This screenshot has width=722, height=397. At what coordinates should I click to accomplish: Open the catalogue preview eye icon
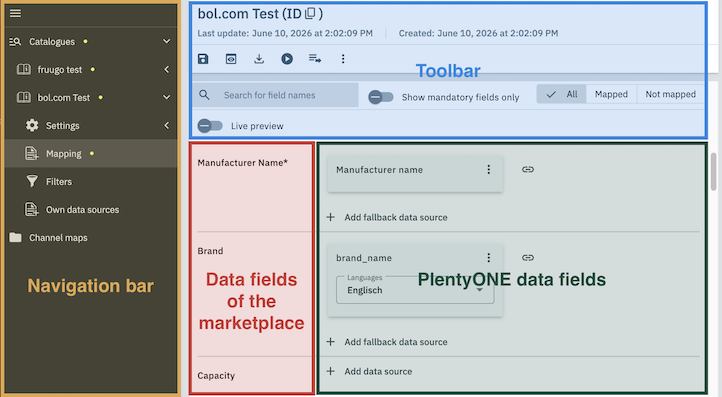pos(231,59)
